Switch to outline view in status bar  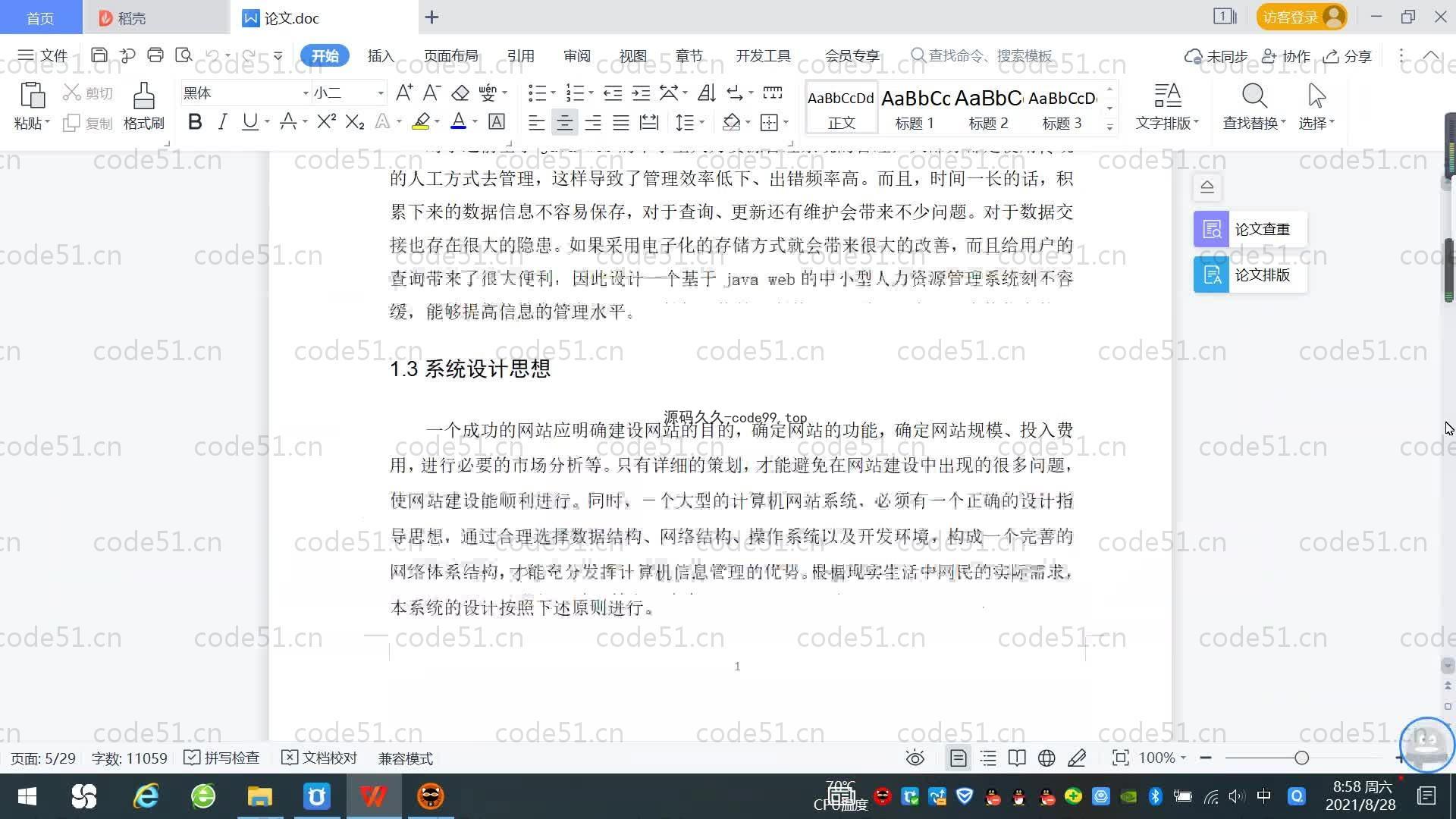pyautogui.click(x=988, y=758)
